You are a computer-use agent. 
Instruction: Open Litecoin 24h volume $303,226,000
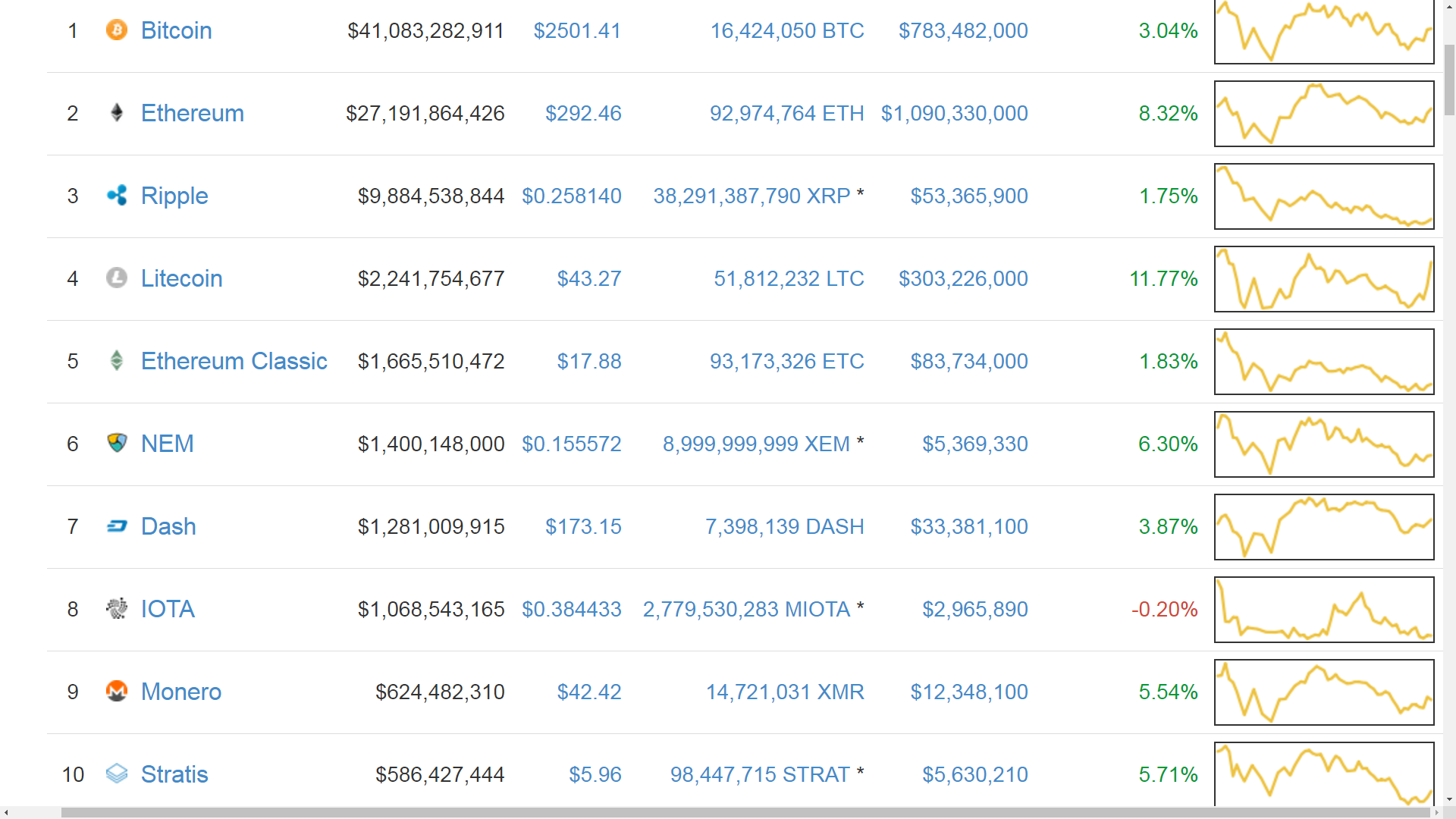tap(963, 279)
